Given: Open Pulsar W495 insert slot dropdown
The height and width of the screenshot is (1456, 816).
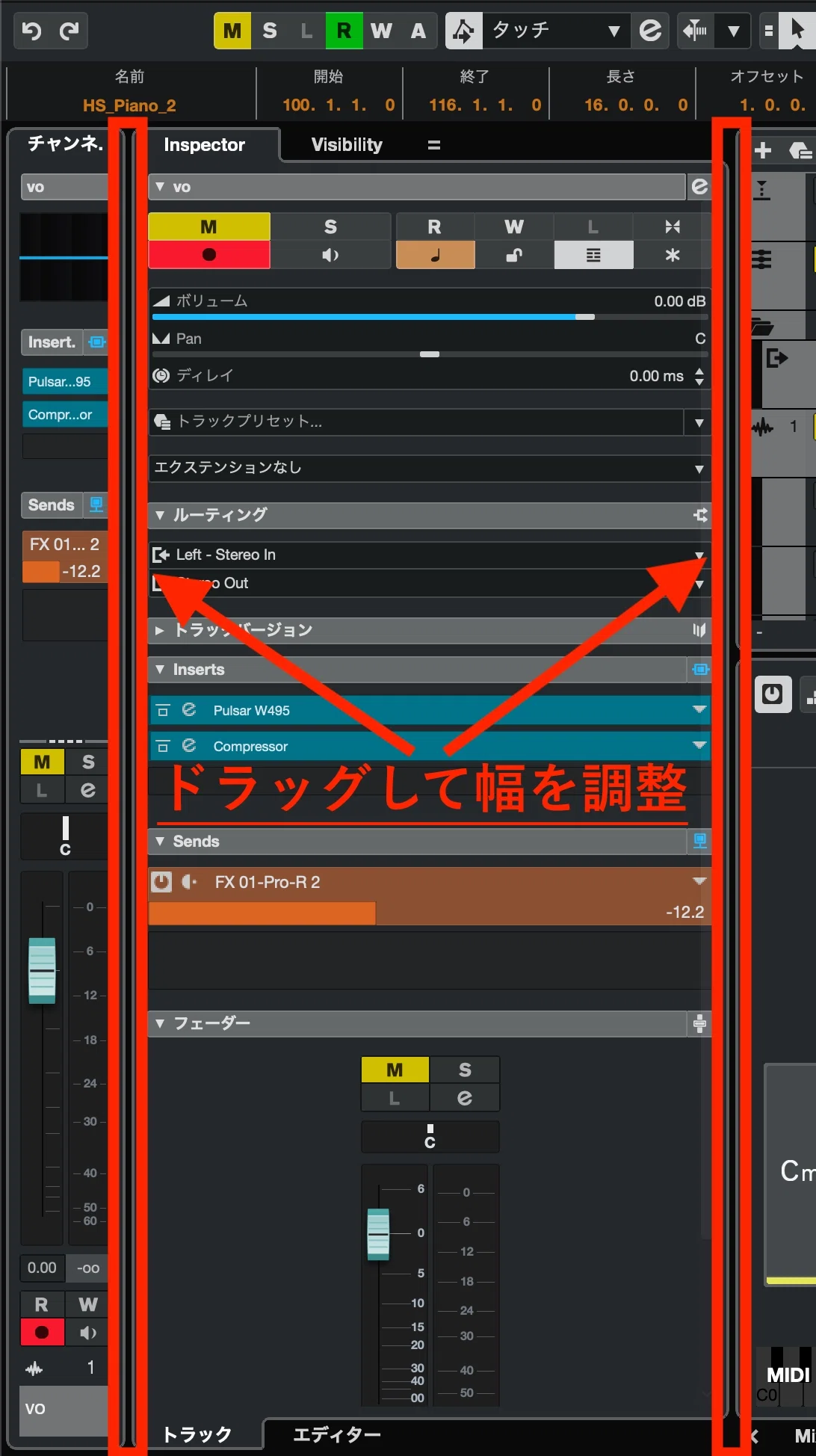Looking at the screenshot, I should click(699, 709).
